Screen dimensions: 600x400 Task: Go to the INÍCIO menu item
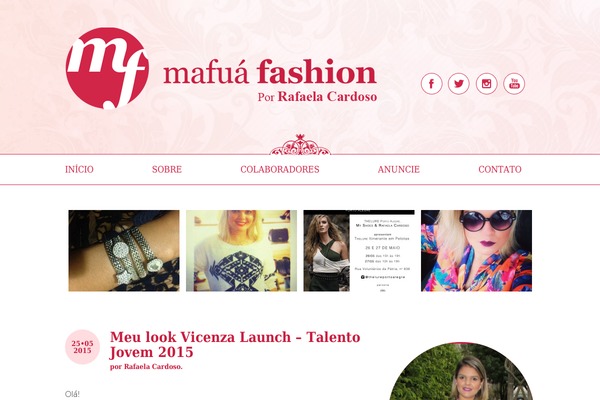point(79,169)
